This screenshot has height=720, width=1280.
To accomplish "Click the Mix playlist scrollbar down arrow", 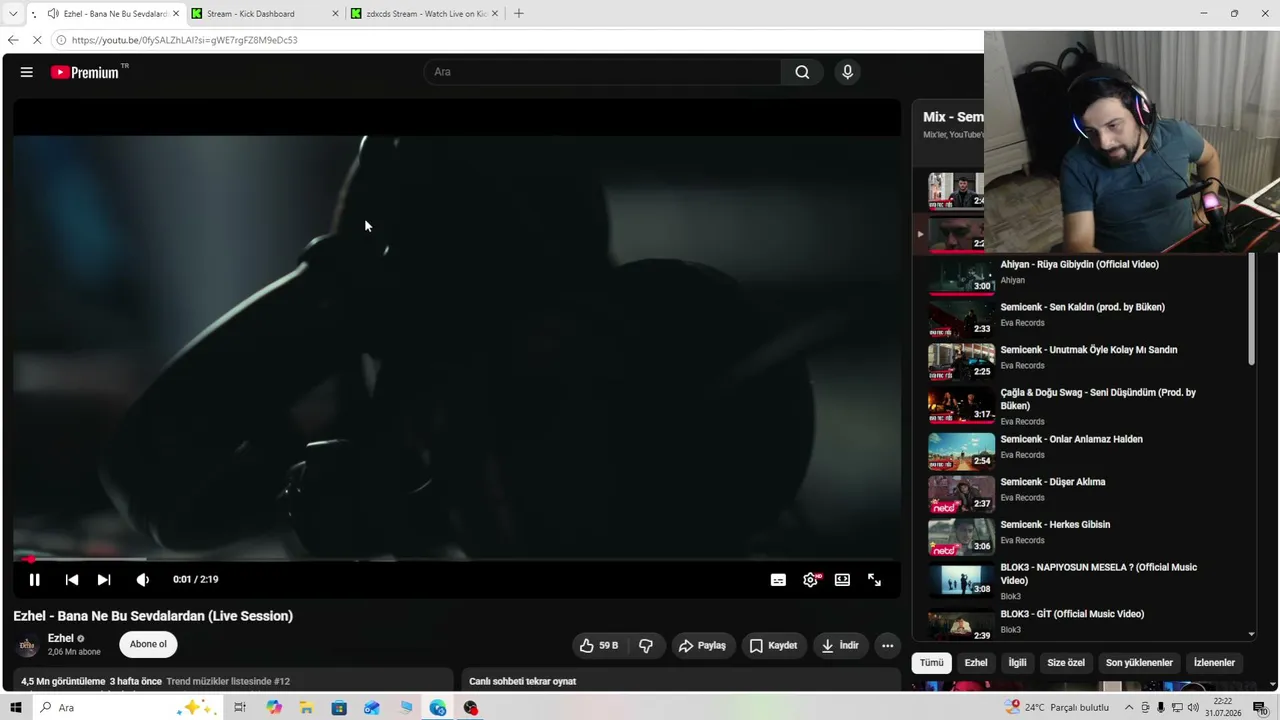I will tap(1251, 634).
